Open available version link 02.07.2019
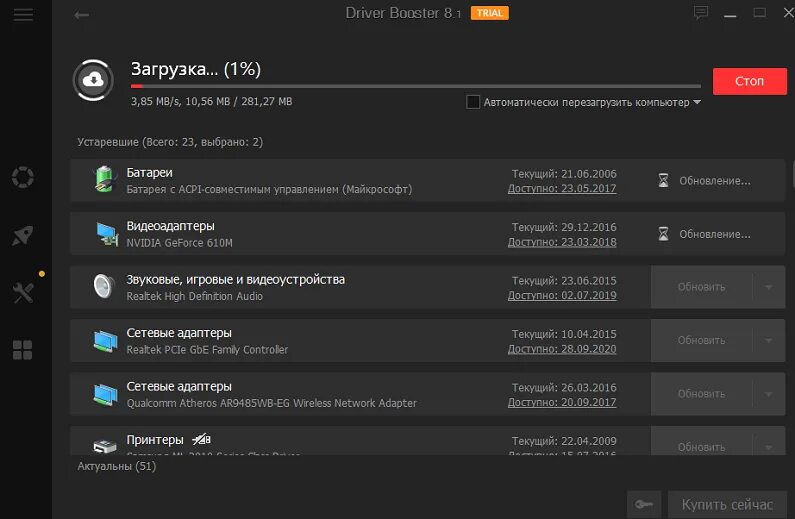Image resolution: width=795 pixels, height=519 pixels. coord(562,295)
